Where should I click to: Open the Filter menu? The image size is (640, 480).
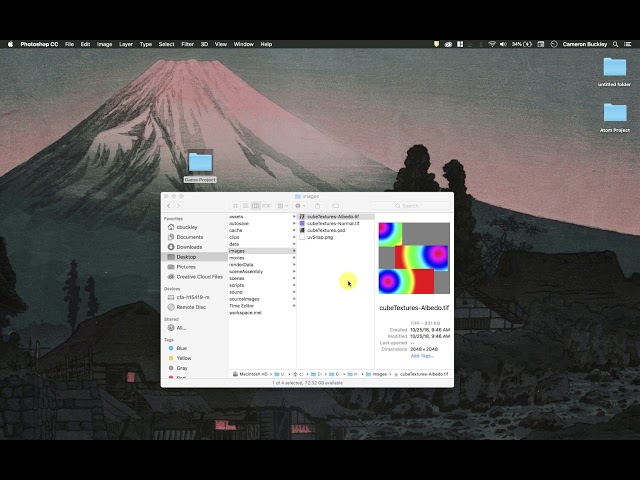(187, 44)
